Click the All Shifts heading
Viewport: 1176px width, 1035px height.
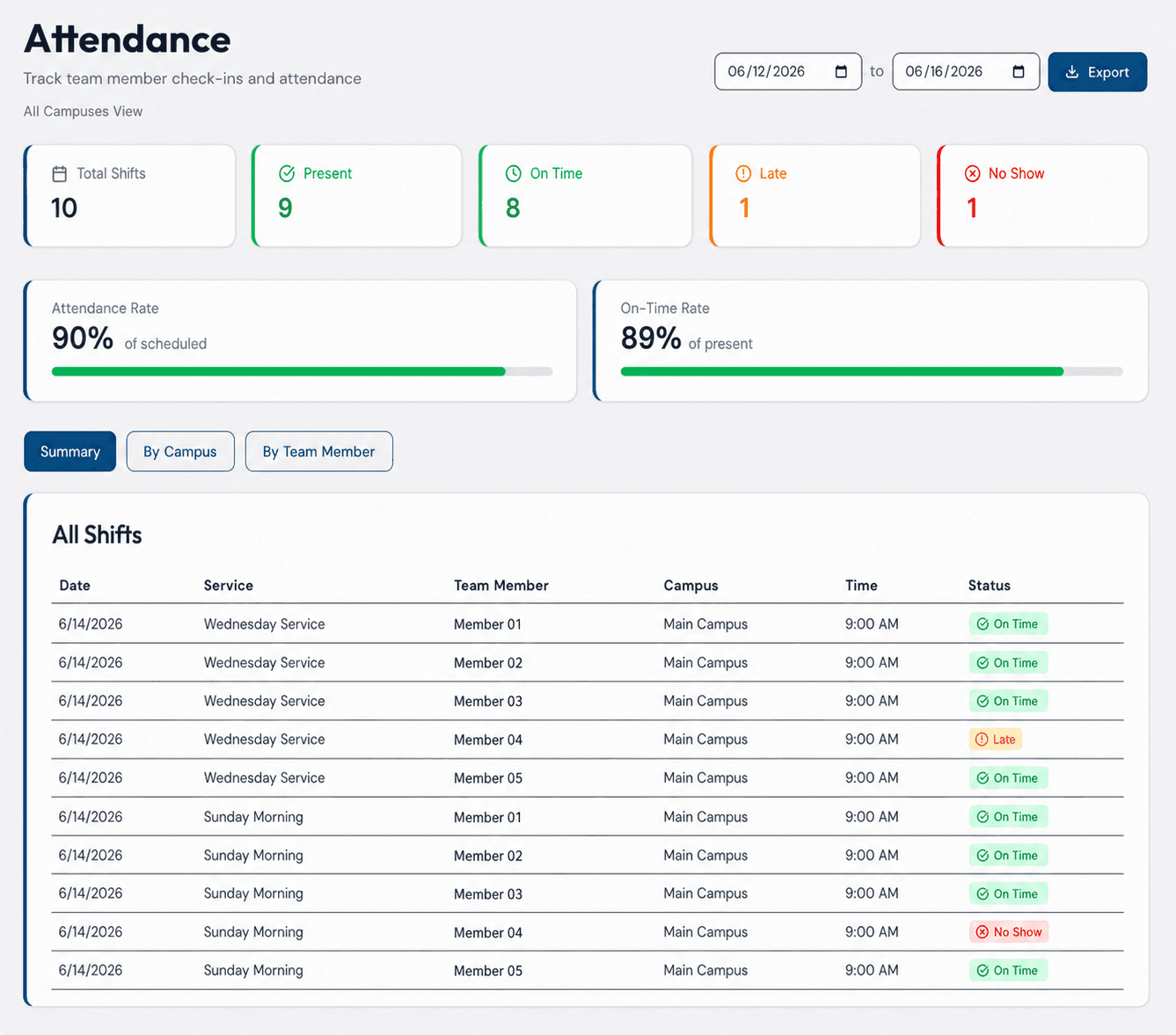click(97, 535)
